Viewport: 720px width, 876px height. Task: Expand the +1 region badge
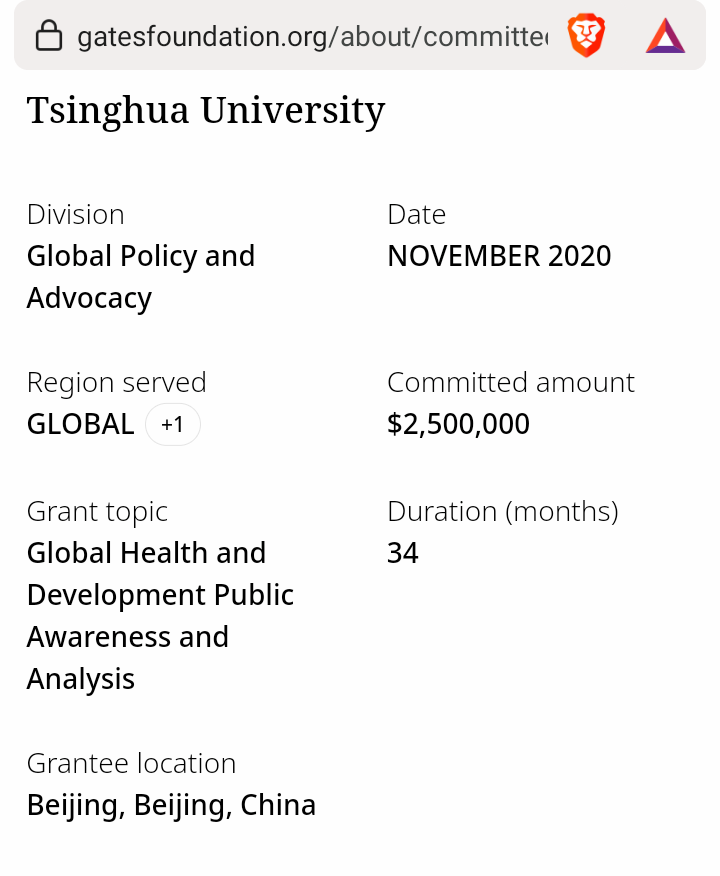(x=173, y=425)
